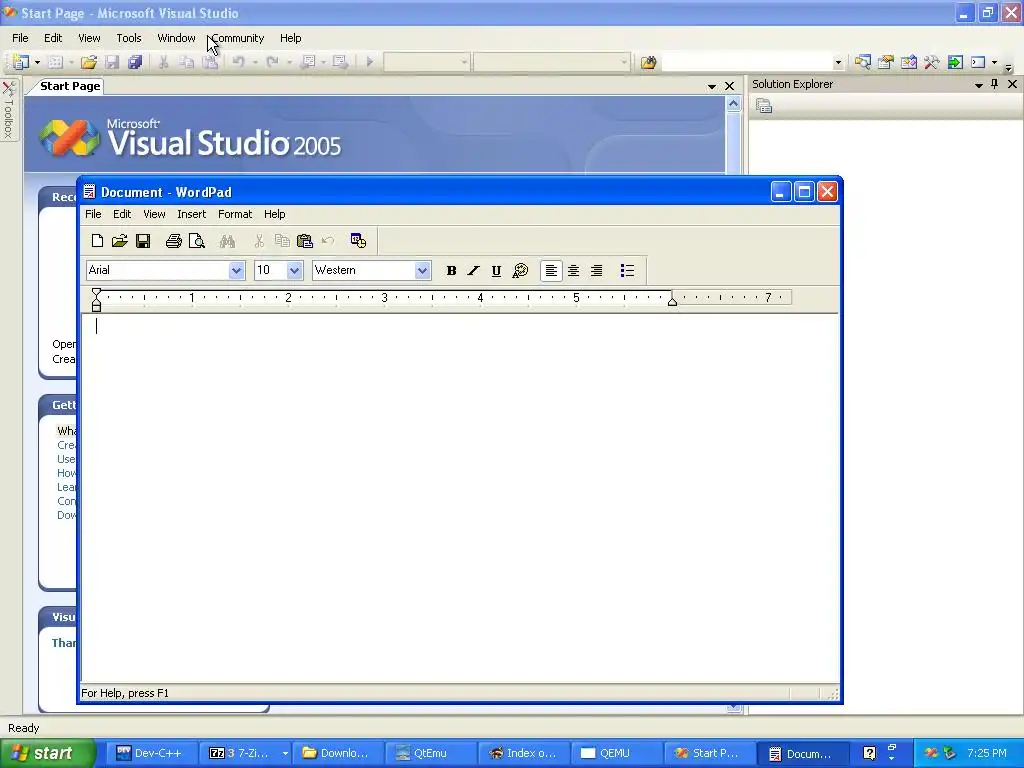Click WordPad's Open file icon
Image resolution: width=1024 pixels, height=768 pixels.
click(120, 241)
